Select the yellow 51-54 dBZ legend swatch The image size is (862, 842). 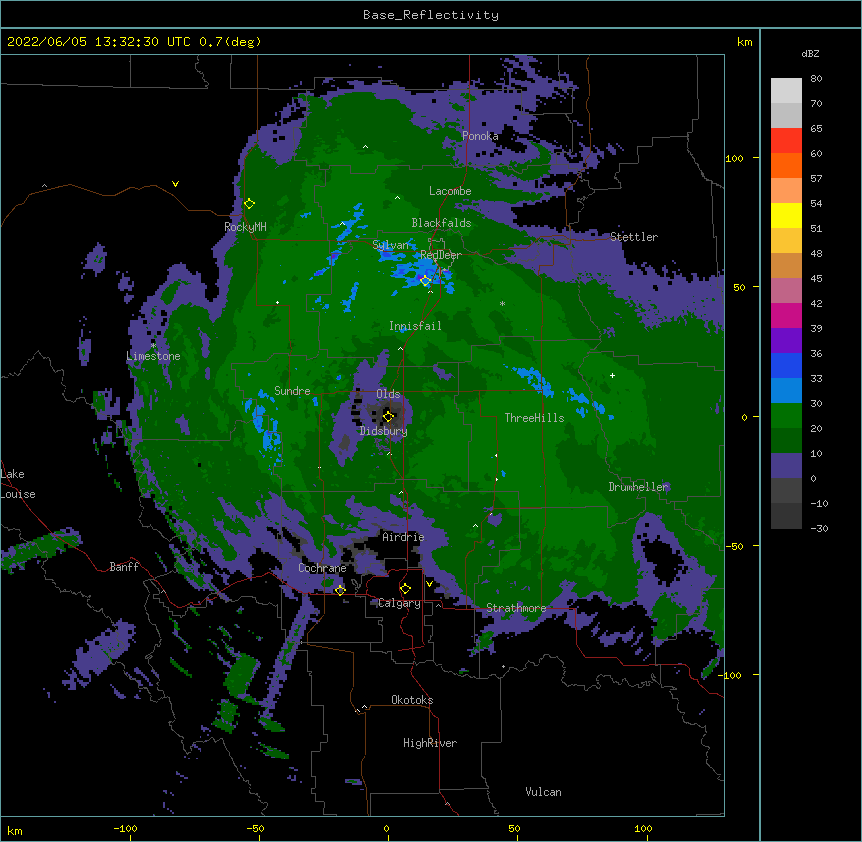pos(786,215)
